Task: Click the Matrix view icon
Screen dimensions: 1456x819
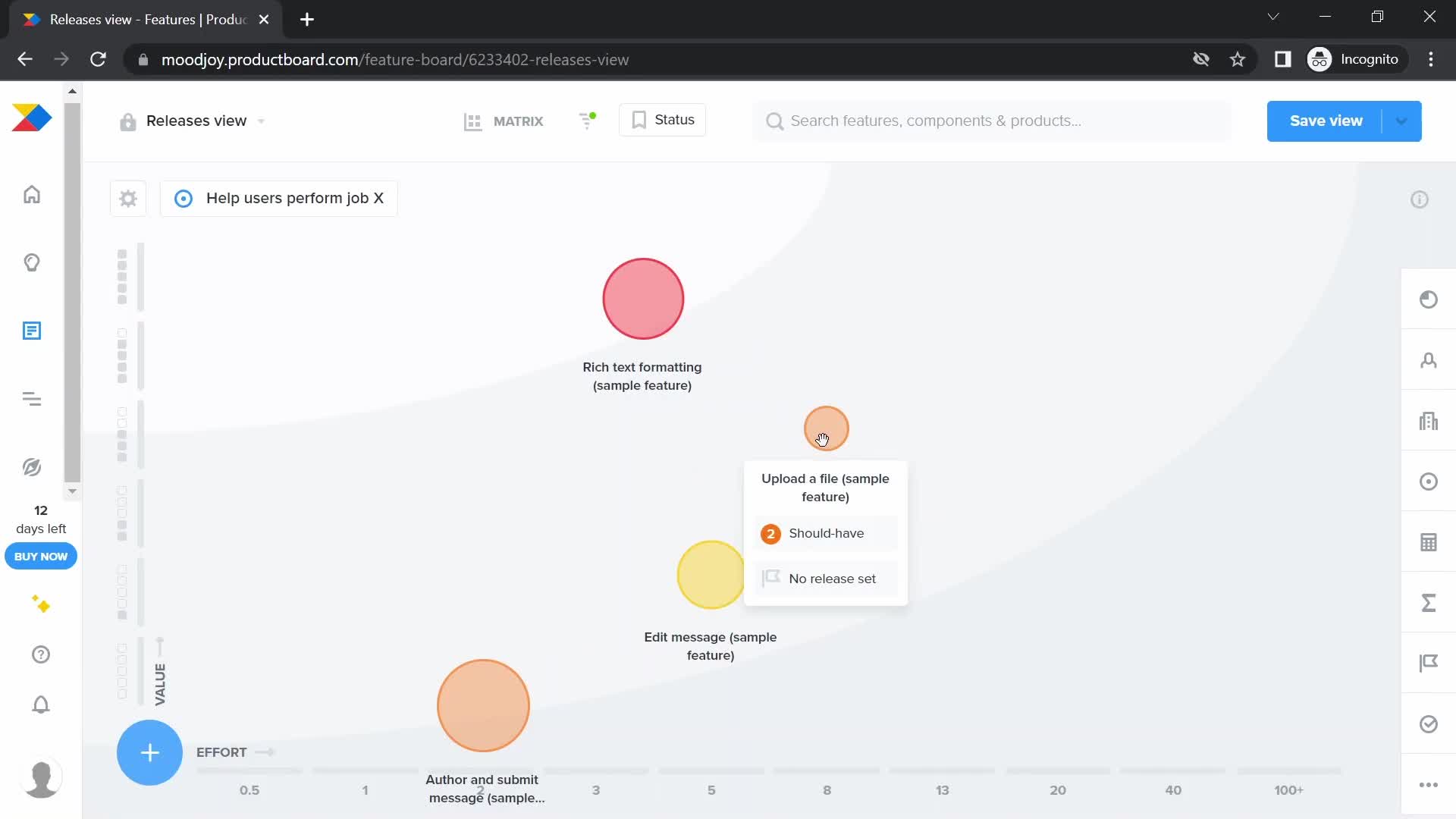Action: pos(473,121)
